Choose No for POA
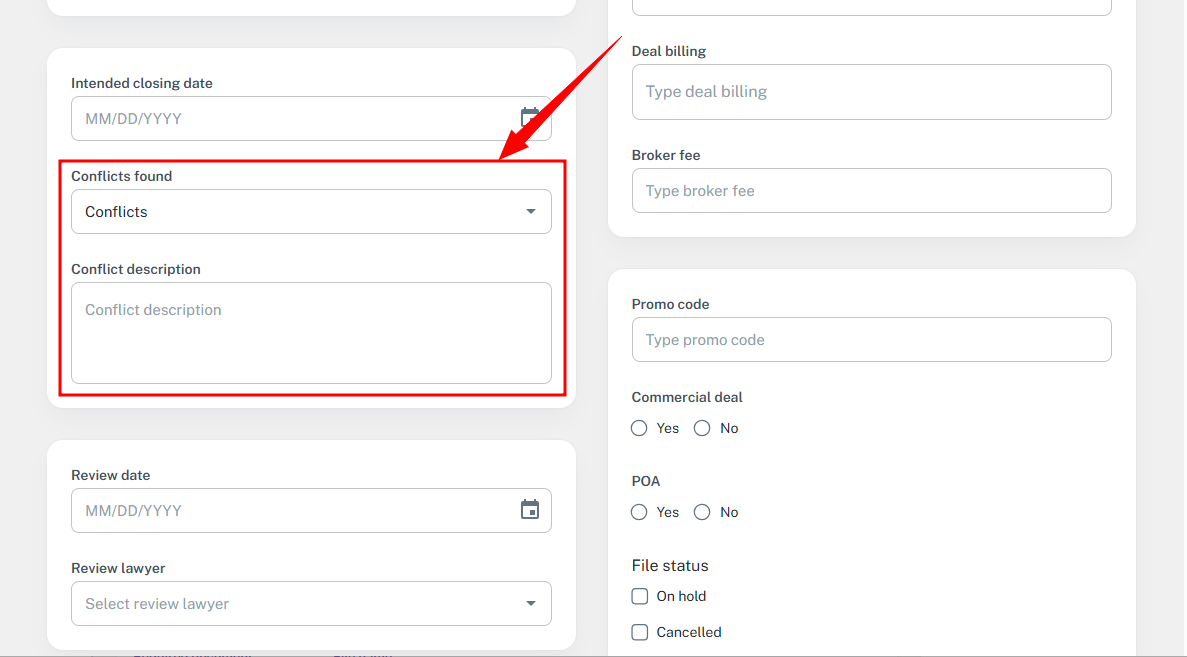 point(702,512)
